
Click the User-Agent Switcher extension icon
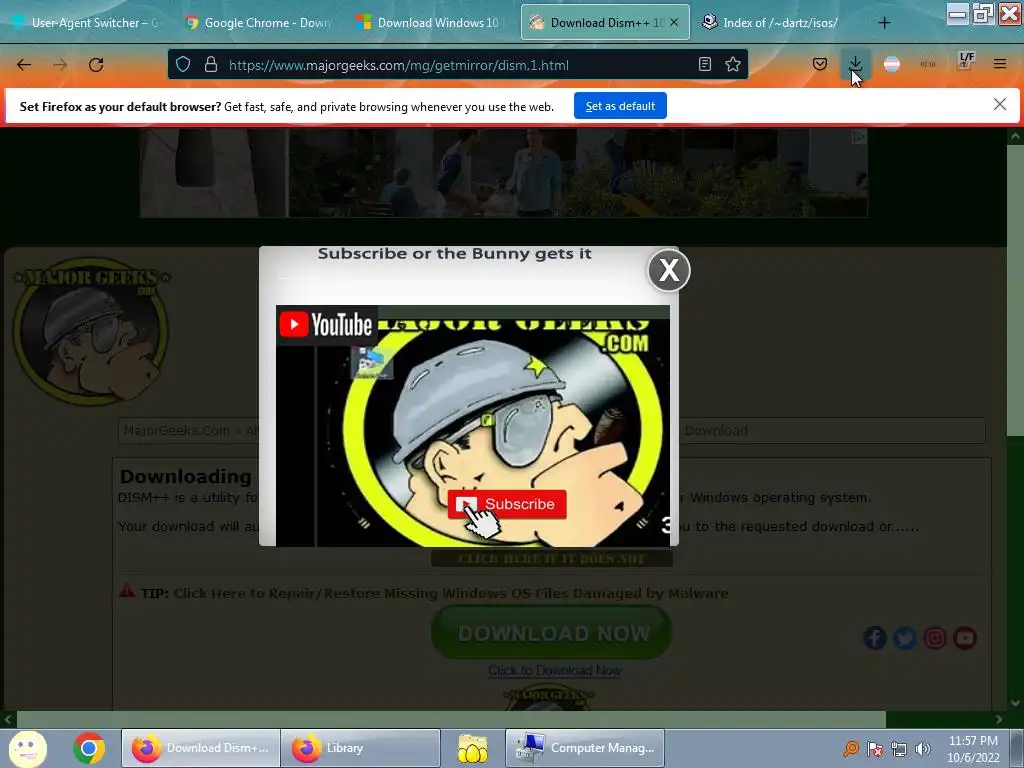pos(927,64)
